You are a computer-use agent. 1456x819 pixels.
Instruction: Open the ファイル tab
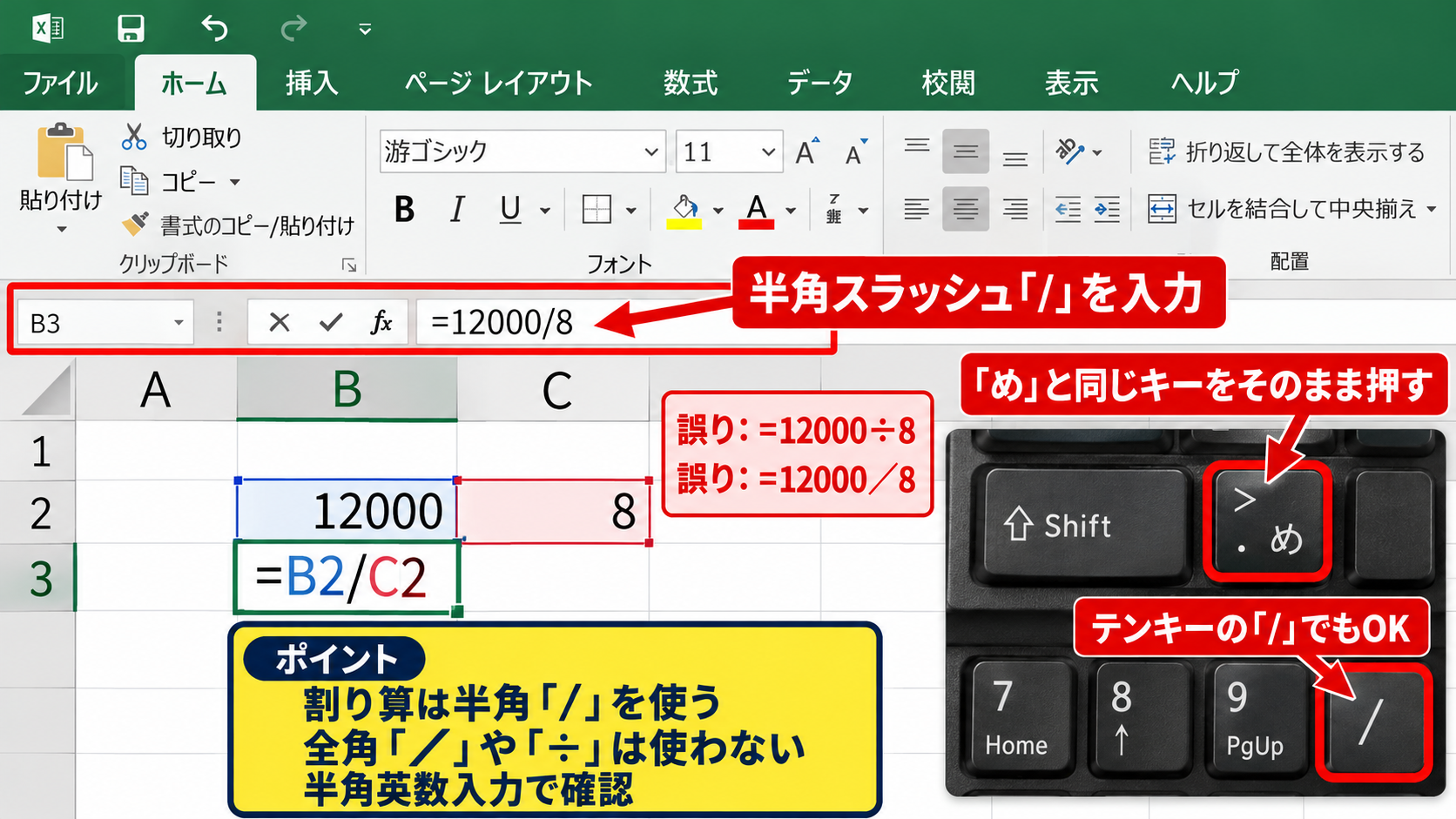point(60,83)
